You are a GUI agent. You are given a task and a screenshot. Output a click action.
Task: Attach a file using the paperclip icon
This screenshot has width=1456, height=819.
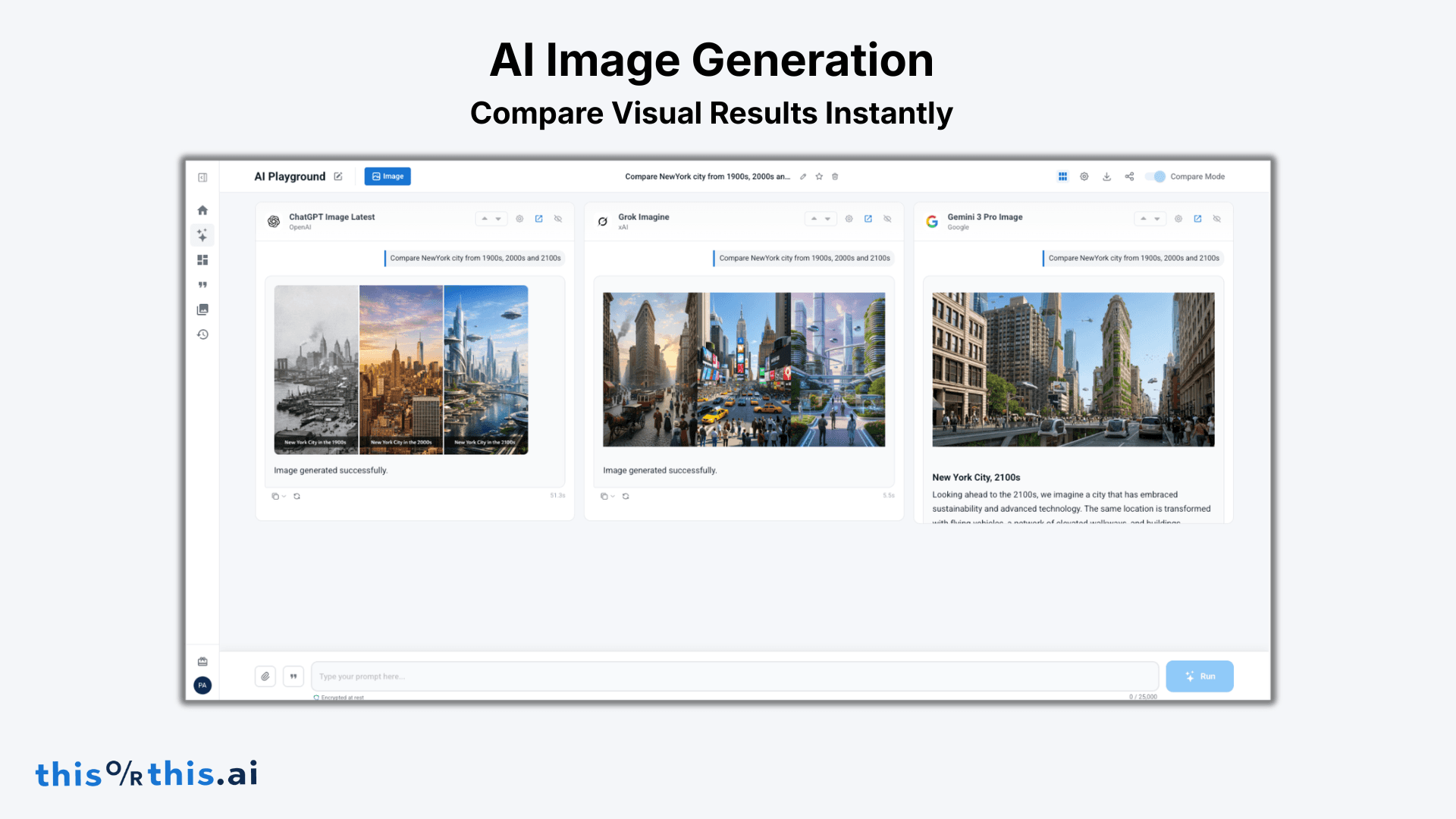coord(265,676)
